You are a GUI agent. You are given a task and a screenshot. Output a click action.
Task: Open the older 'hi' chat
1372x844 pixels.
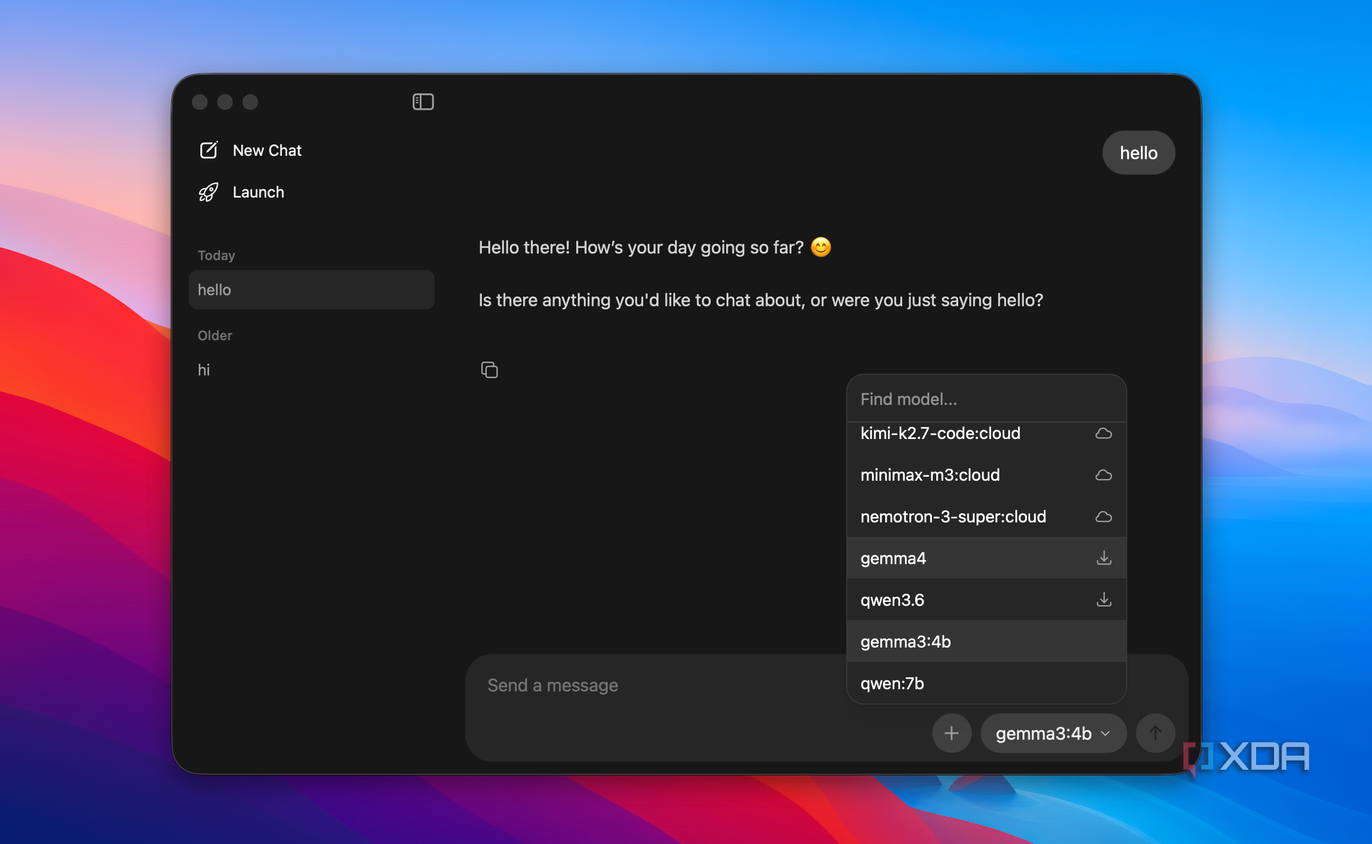click(312, 370)
